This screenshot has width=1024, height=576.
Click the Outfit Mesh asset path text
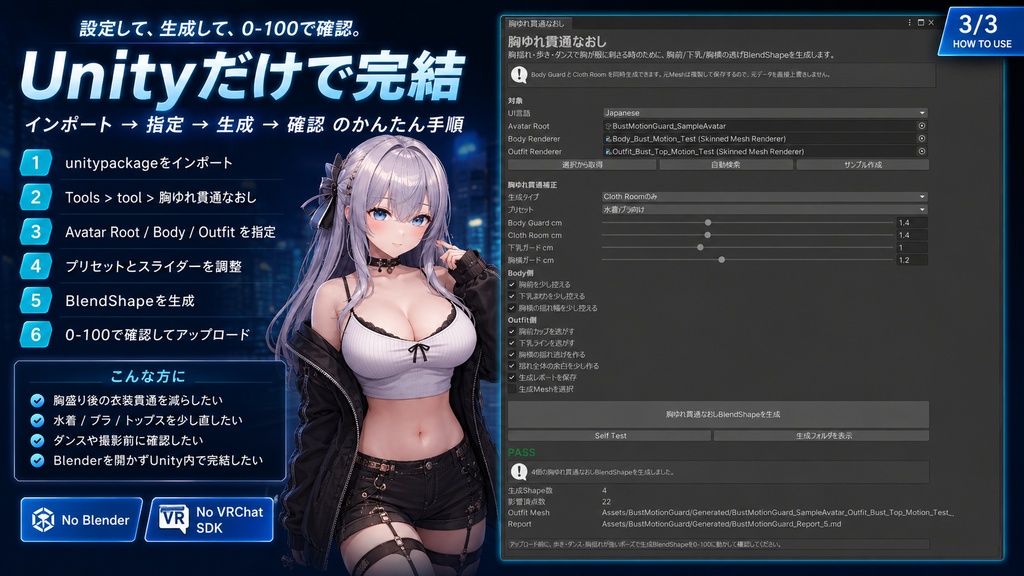777,513
